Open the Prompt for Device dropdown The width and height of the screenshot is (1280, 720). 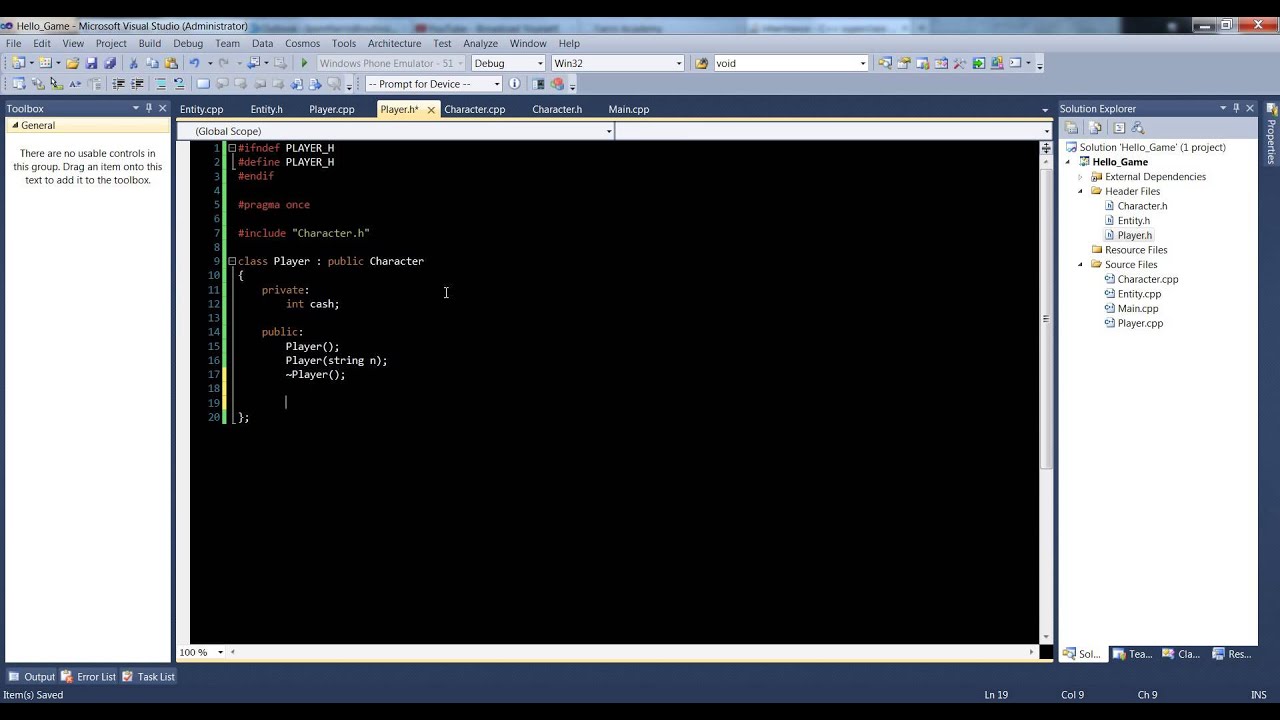click(x=497, y=84)
